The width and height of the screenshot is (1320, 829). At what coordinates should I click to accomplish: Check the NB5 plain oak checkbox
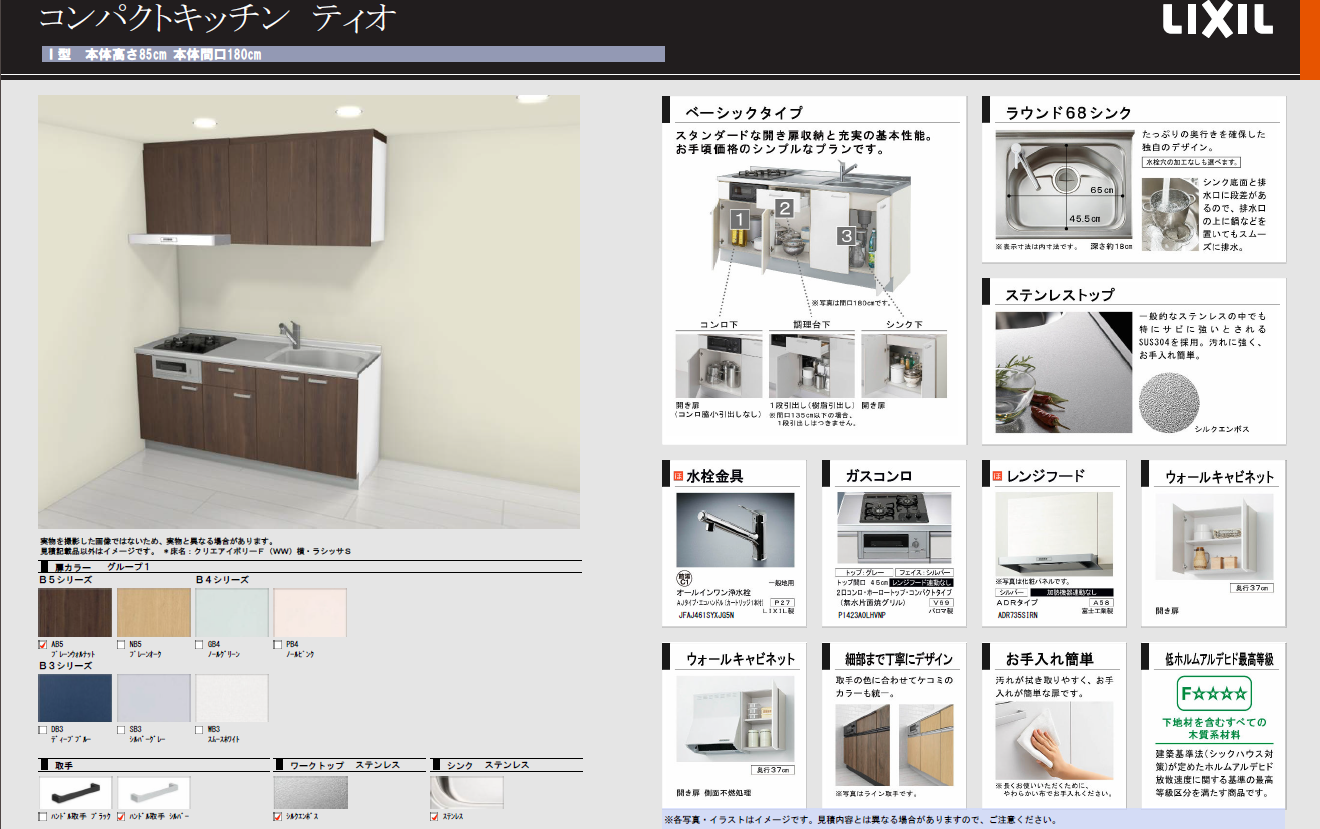pos(121,644)
